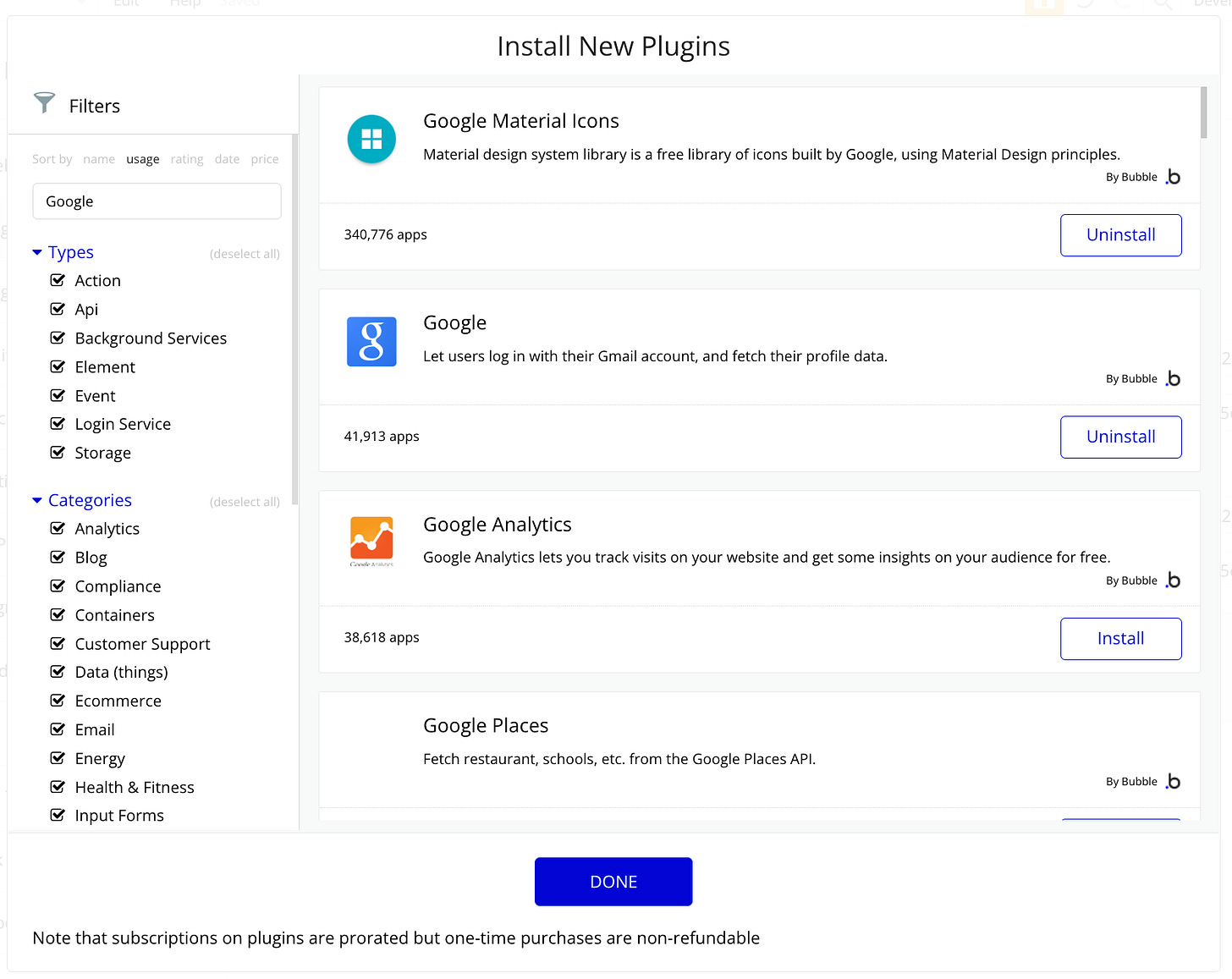The width and height of the screenshot is (1232, 979).
Task: Click Google plugin title text
Action: point(455,323)
